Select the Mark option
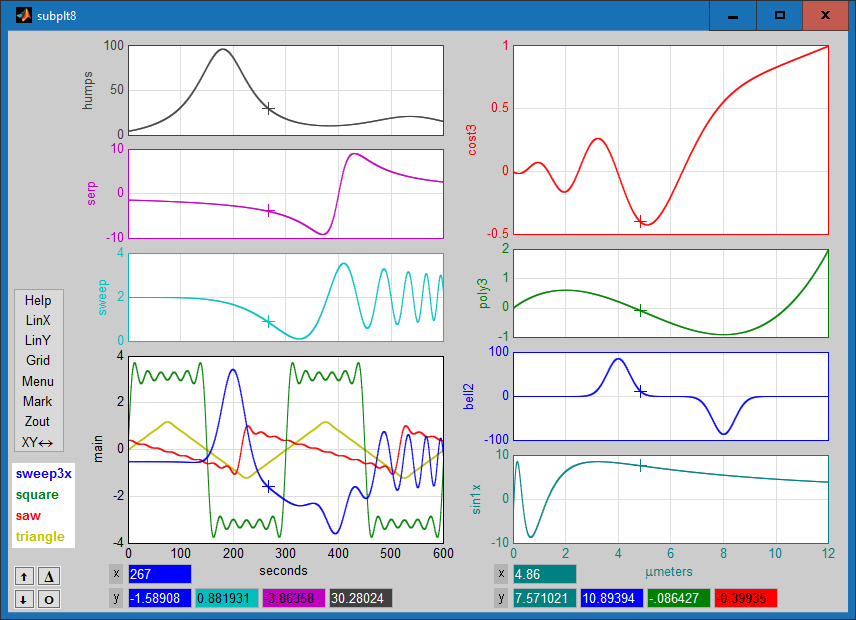 point(38,402)
